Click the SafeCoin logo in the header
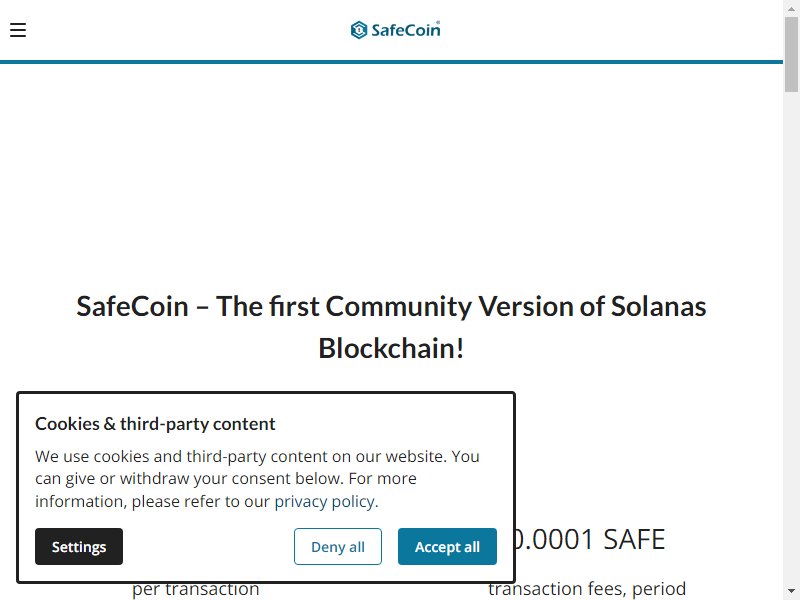Screen dimensions: 800x600 (x=395, y=30)
